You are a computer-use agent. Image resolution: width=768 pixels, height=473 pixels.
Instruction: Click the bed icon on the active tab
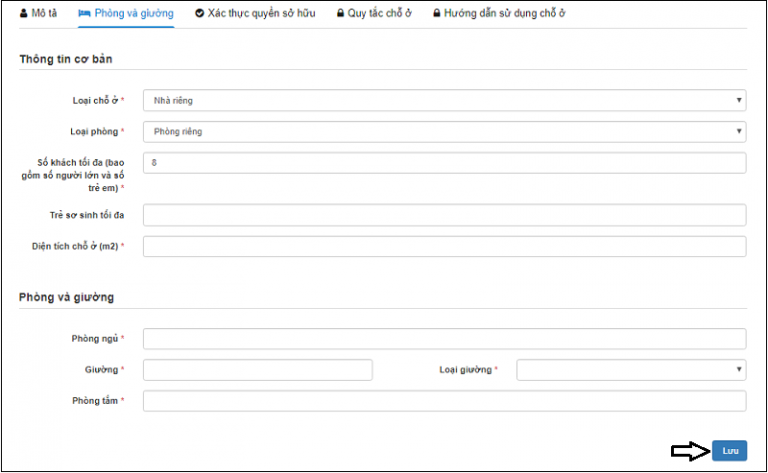[84, 14]
